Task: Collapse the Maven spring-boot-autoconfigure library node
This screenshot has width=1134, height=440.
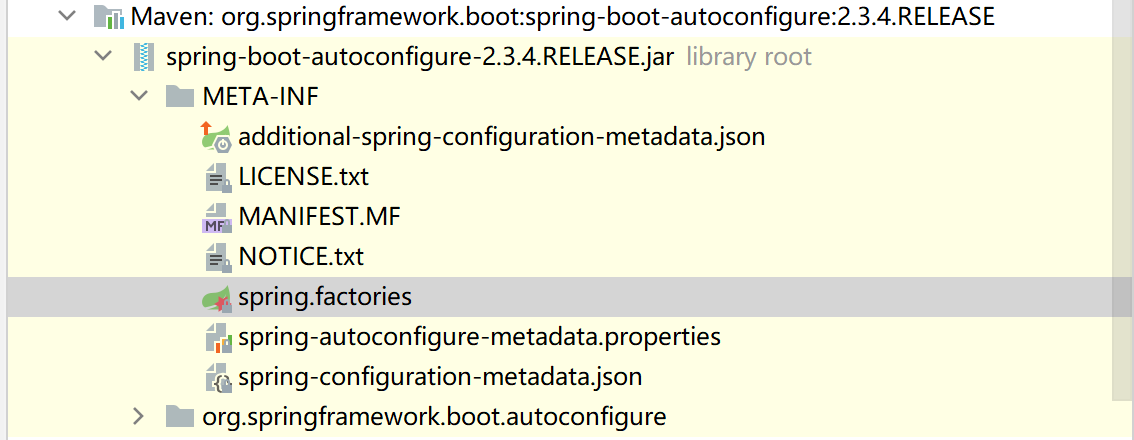Action: [x=67, y=17]
